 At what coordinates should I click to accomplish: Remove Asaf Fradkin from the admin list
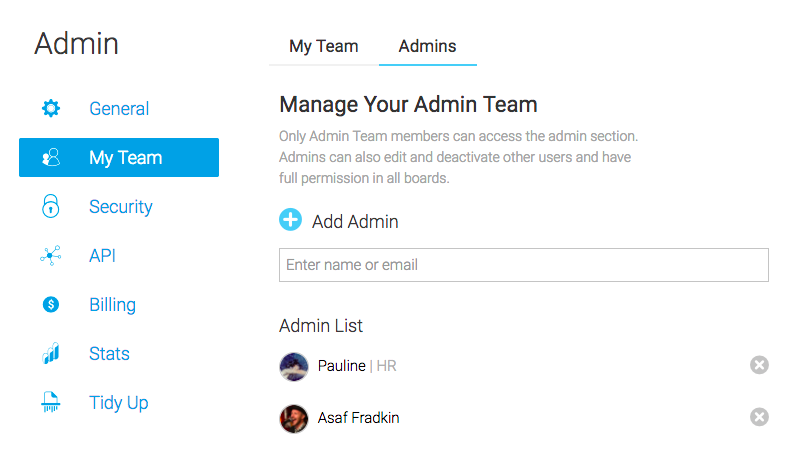(x=759, y=417)
